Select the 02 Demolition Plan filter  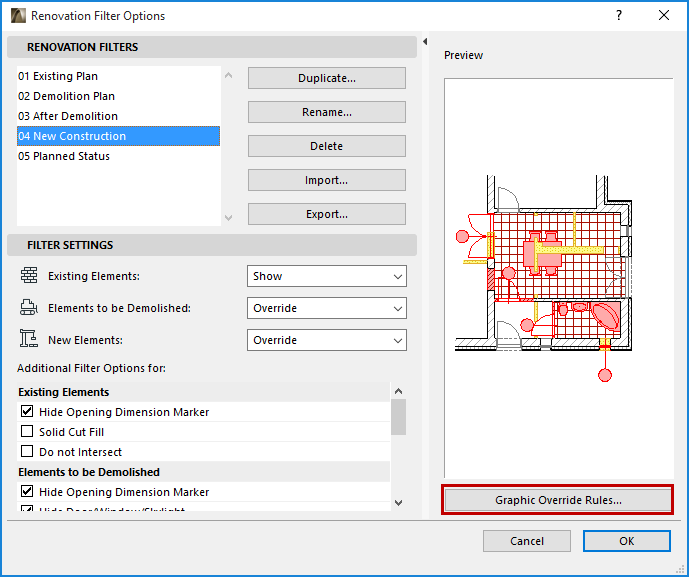pos(118,96)
